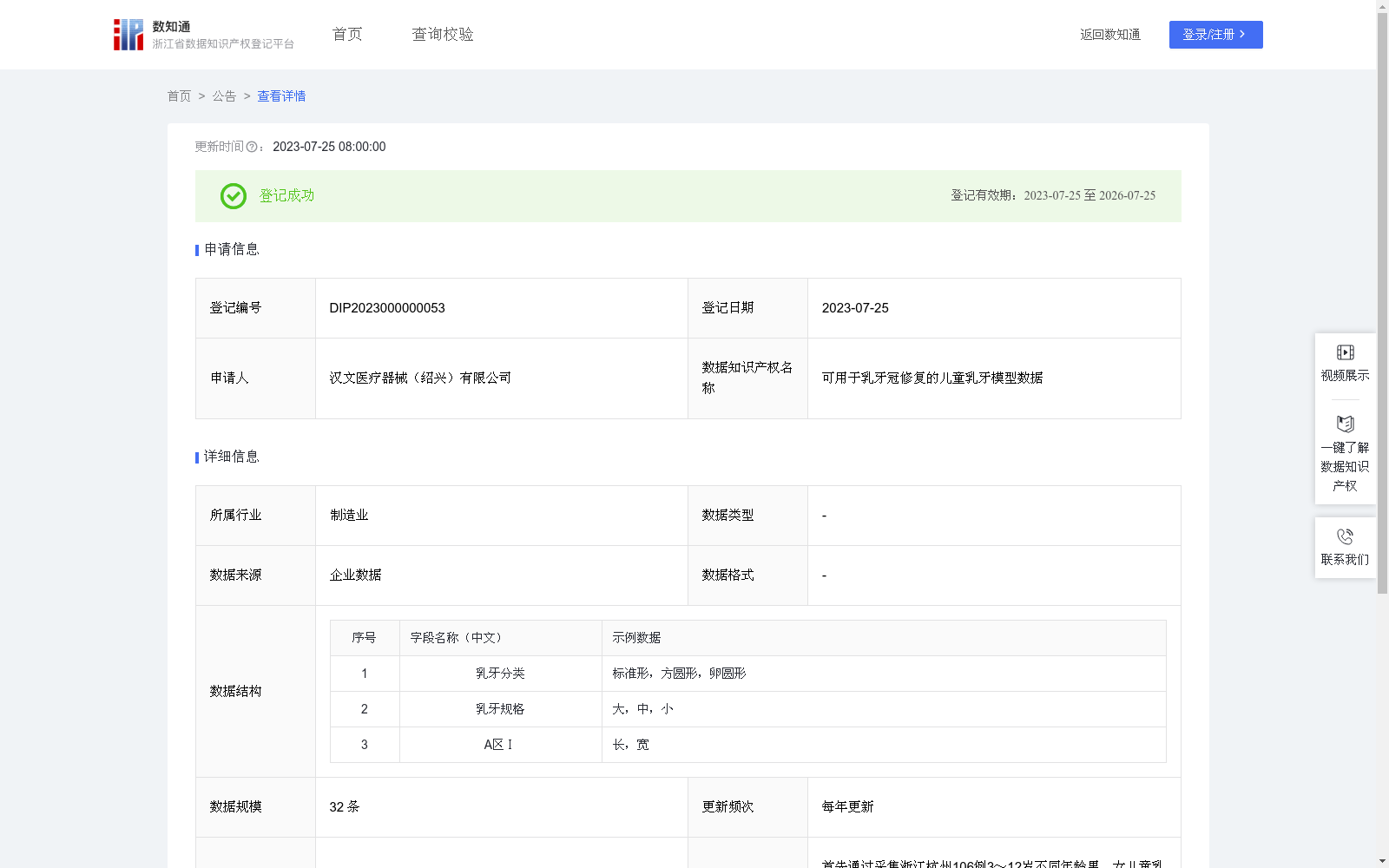Click the 登录/注册 button
Screen dimensions: 1389x868
(1215, 35)
